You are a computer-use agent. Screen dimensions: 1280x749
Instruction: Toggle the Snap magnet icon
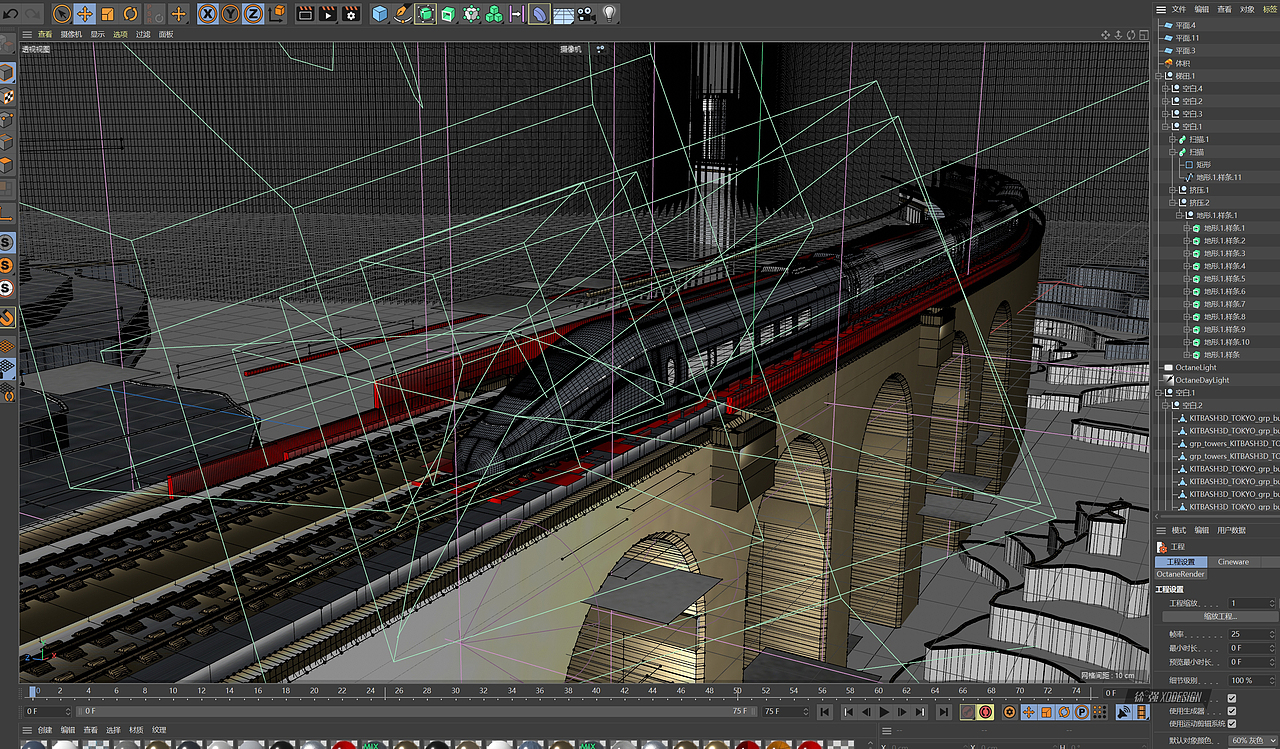point(7,319)
